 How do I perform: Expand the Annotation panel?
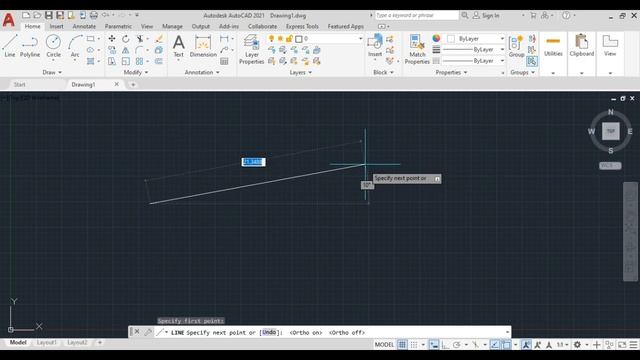(x=202, y=72)
